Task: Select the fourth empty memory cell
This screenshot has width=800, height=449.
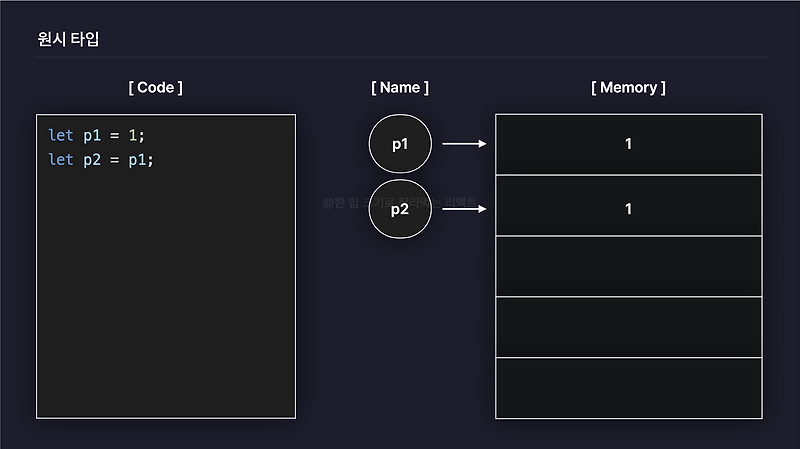Action: [628, 327]
